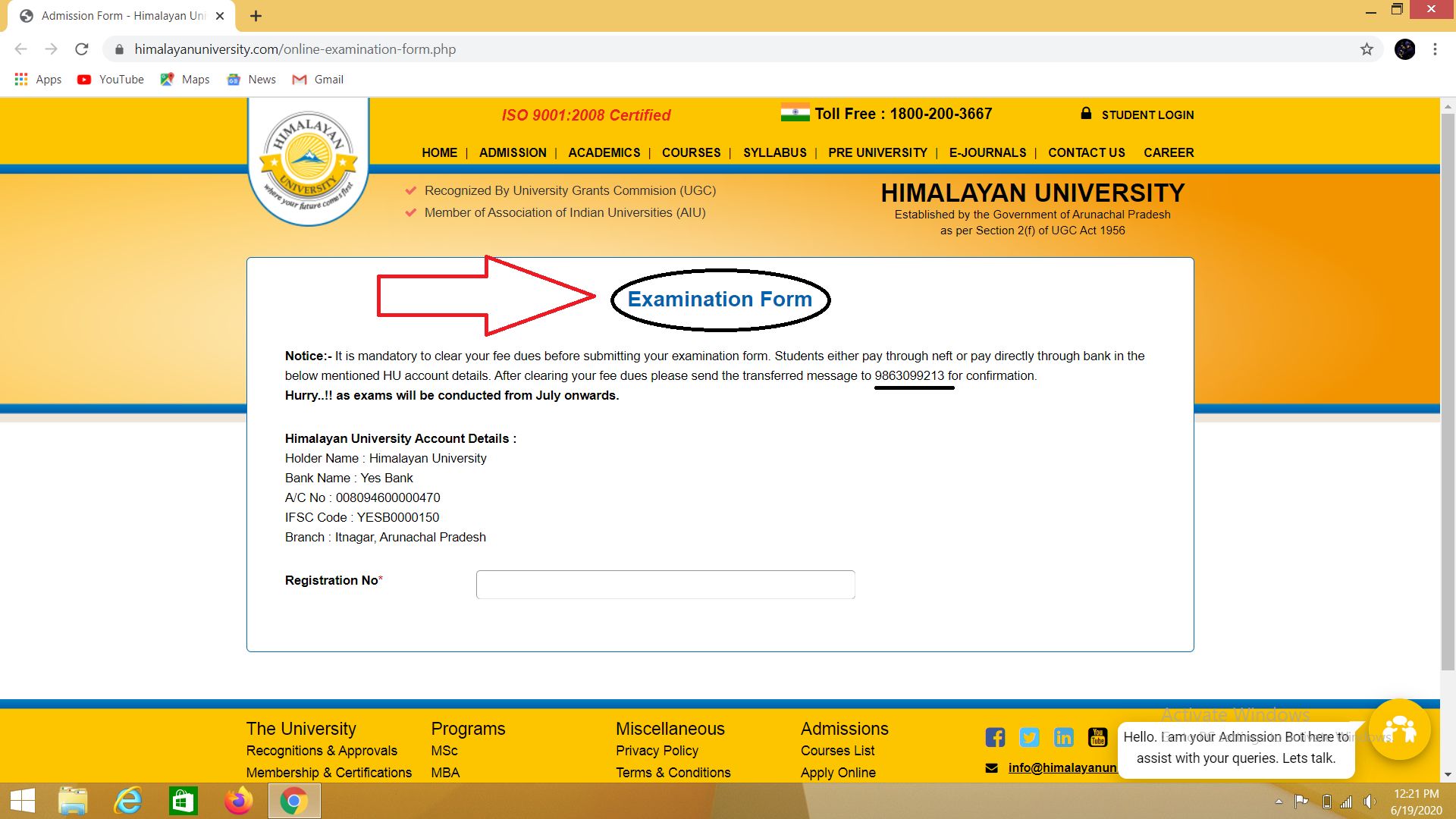
Task: Open the COURSES menu
Action: (x=692, y=152)
